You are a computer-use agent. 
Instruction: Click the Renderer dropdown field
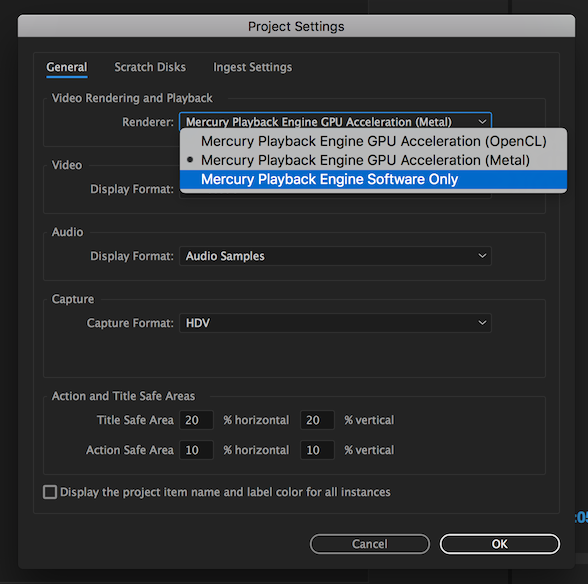335,122
